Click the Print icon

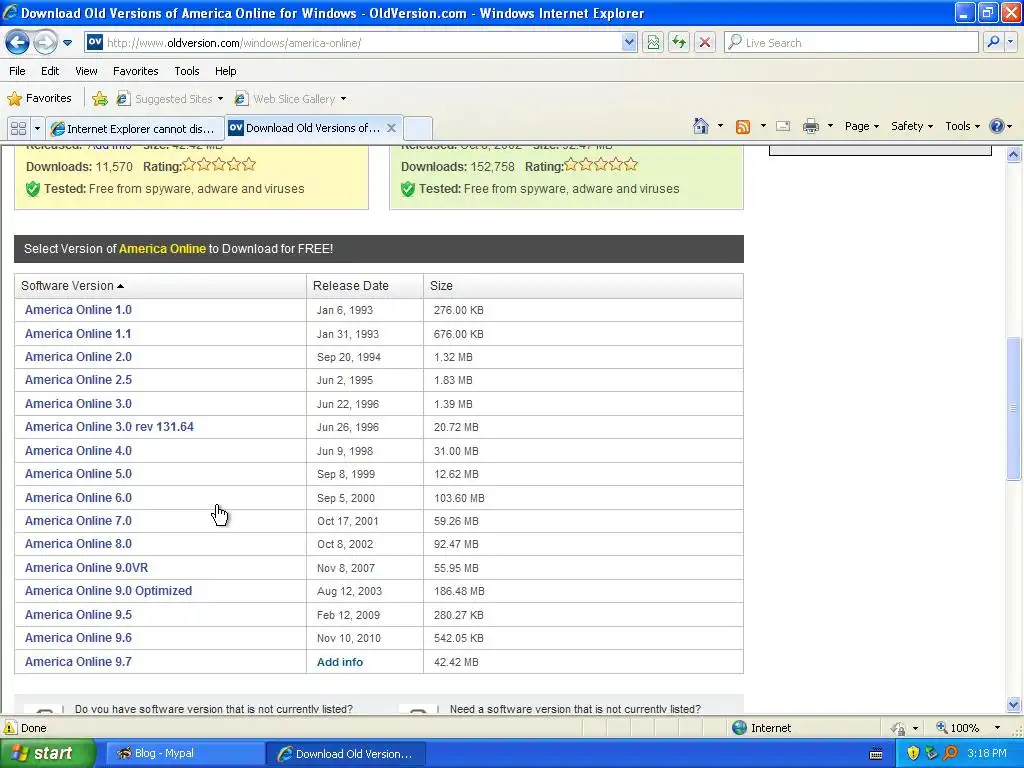(810, 126)
